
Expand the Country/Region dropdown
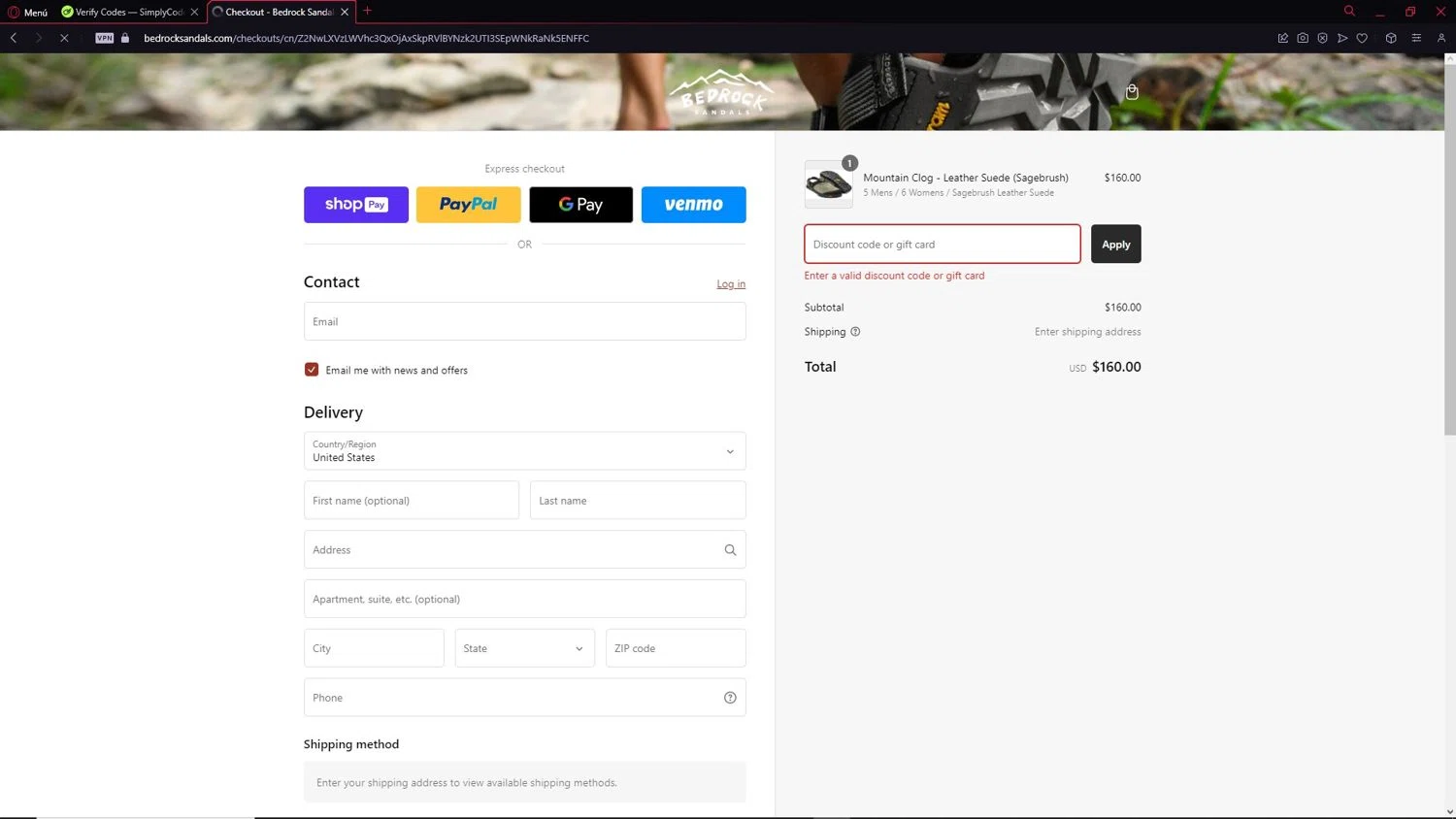(x=525, y=451)
